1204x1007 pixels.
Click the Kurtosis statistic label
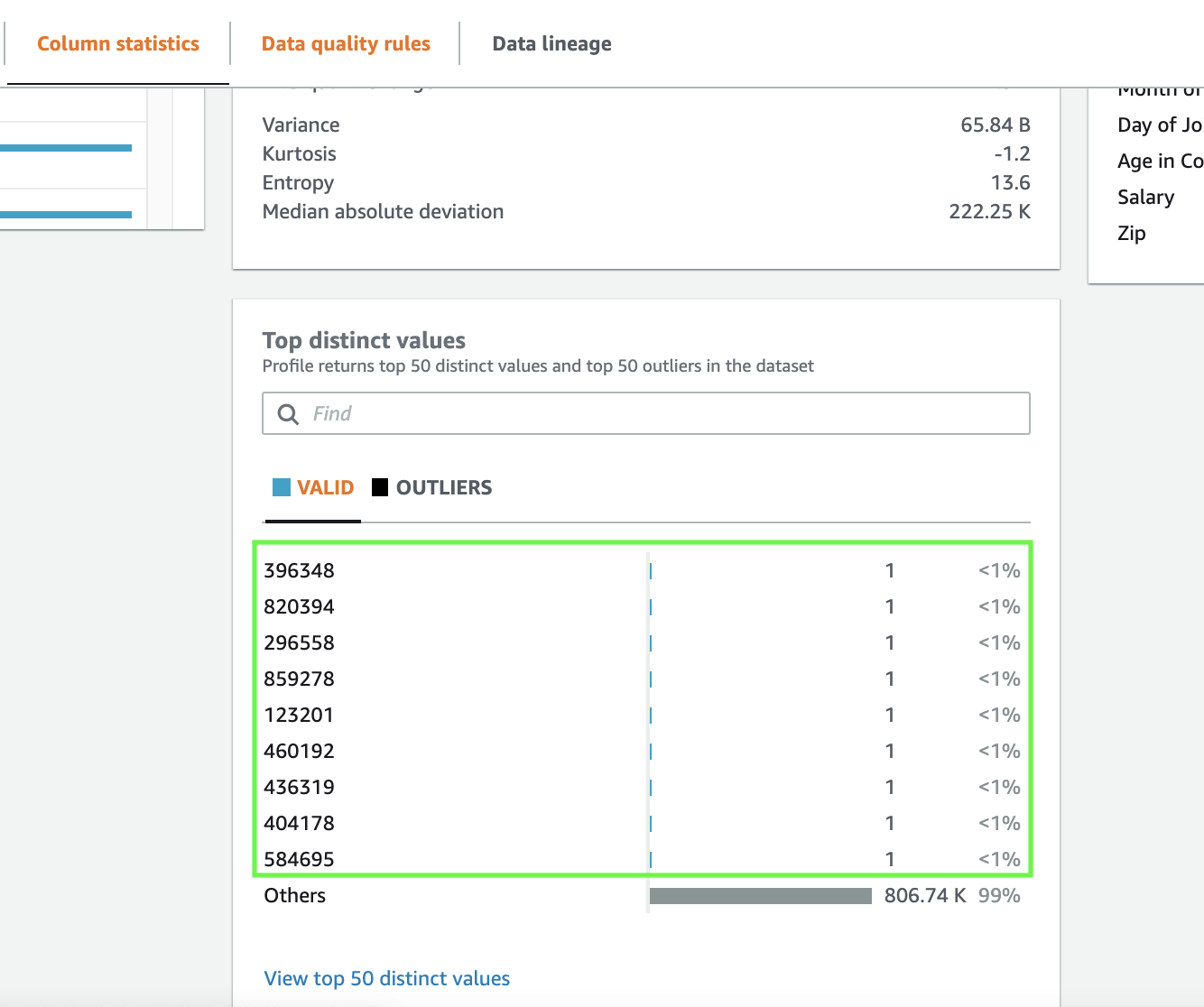[x=299, y=153]
